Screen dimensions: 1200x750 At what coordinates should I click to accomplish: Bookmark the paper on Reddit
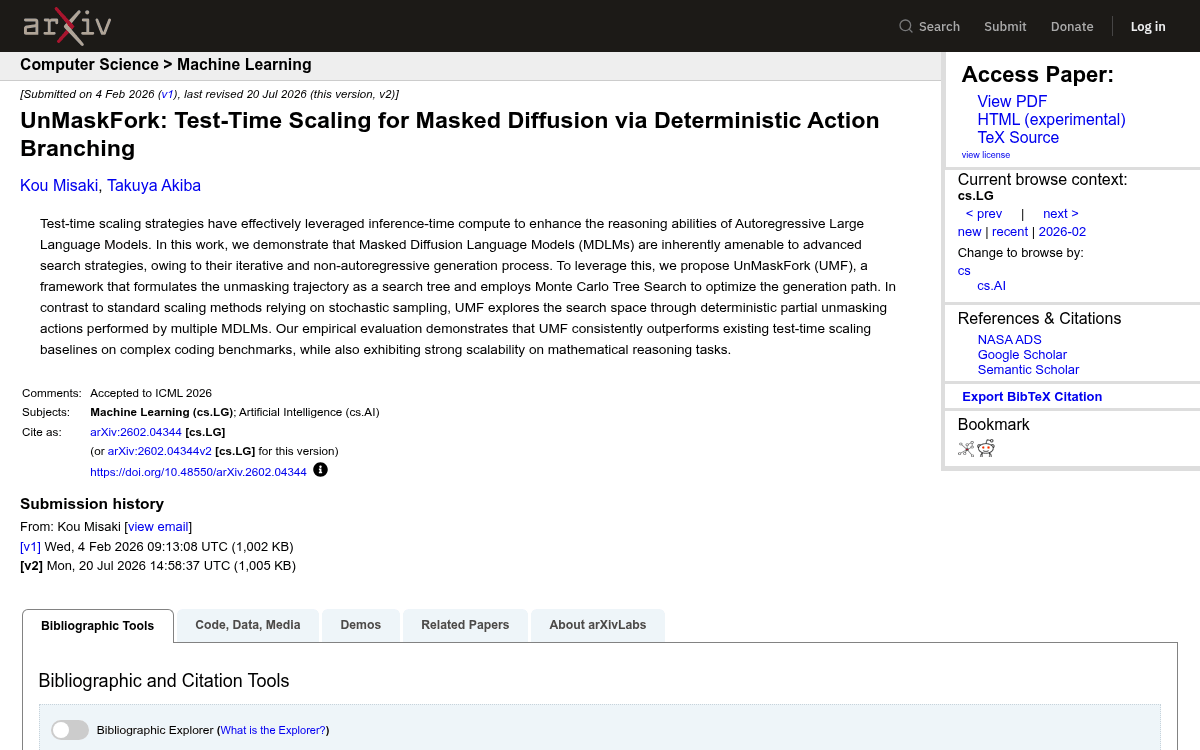pos(987,449)
